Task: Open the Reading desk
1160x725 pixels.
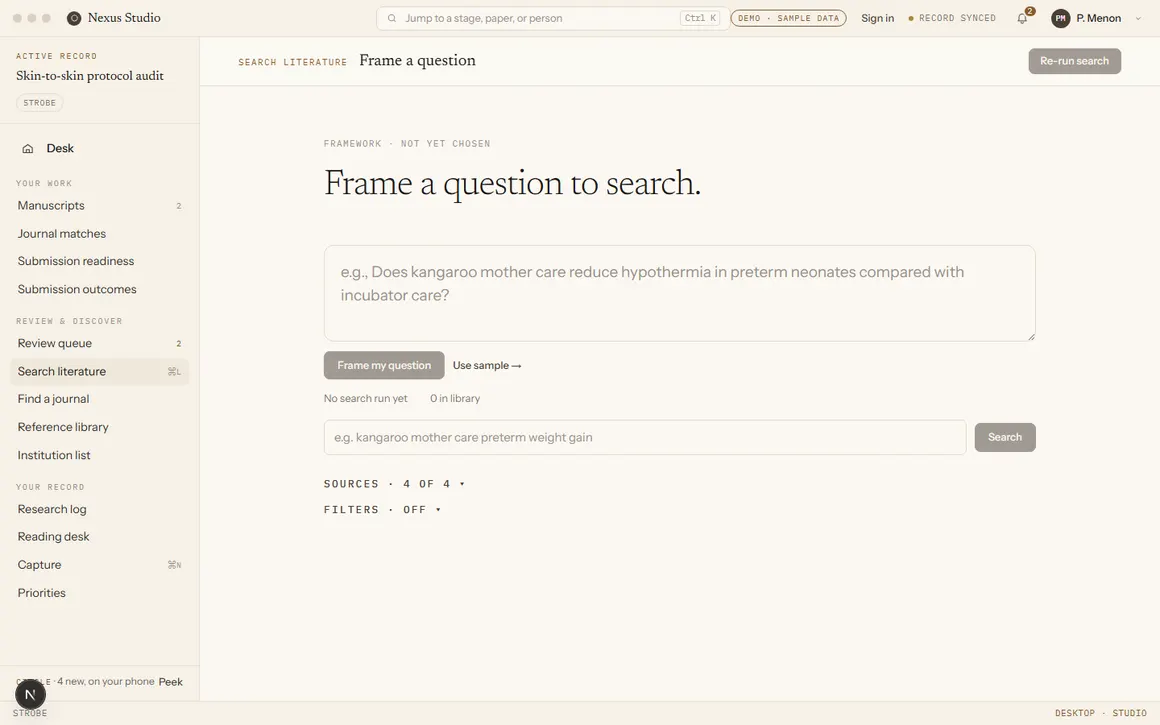Action: pos(99,536)
